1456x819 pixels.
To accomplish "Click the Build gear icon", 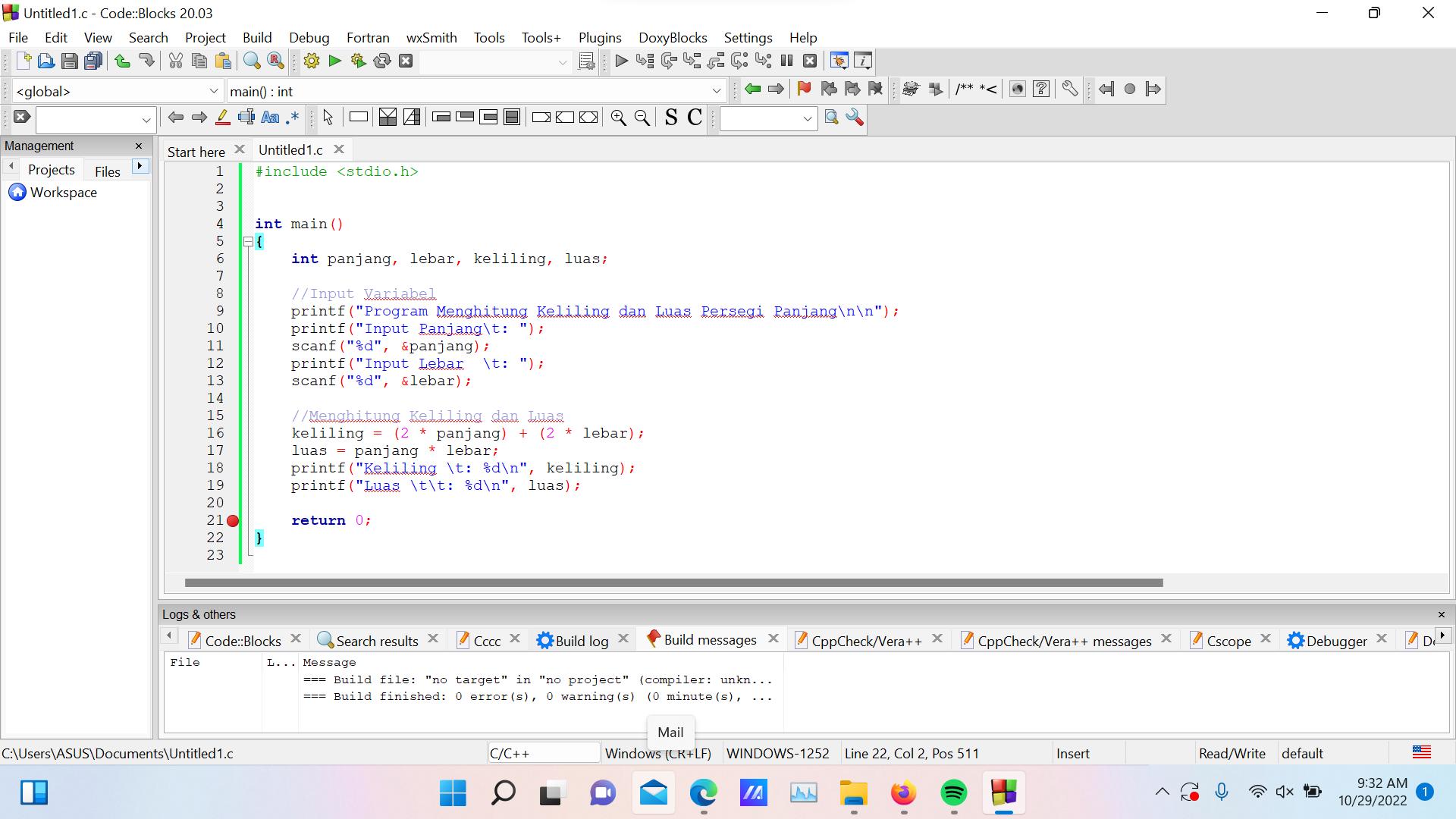I will 312,61.
